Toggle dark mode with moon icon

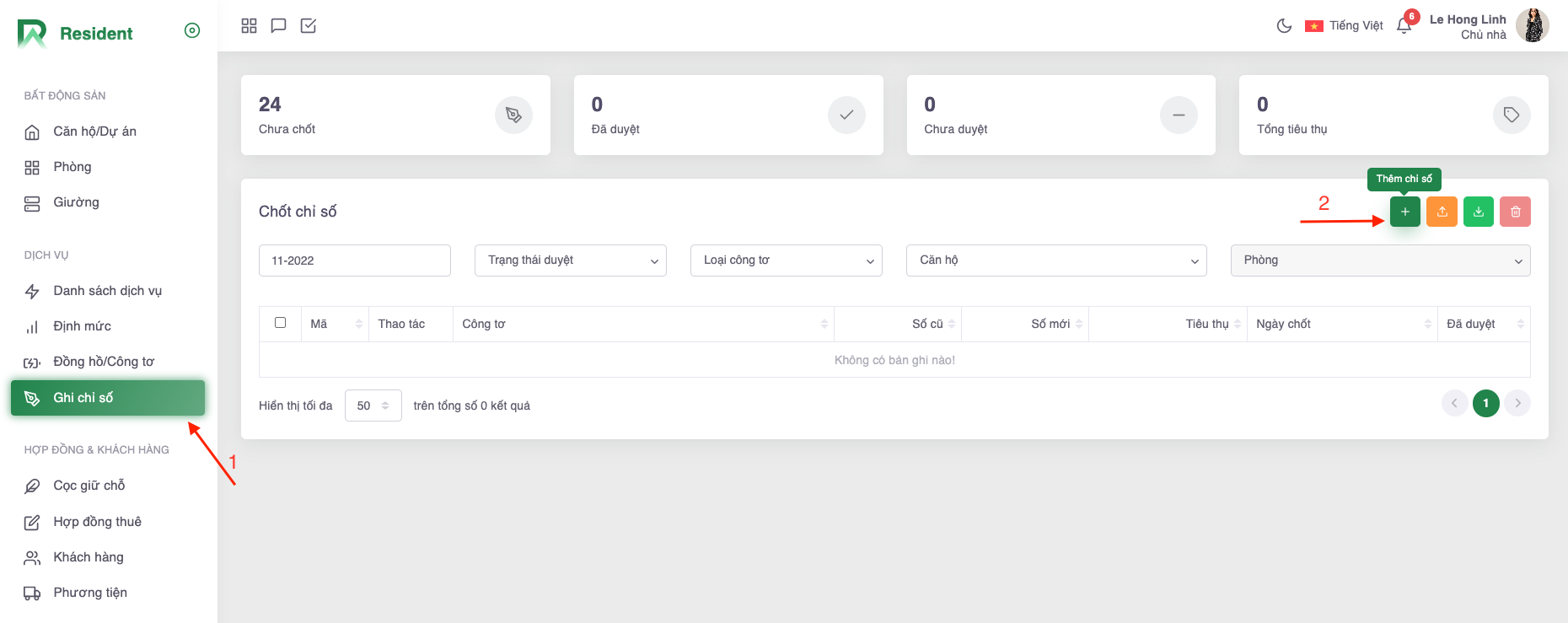click(x=1284, y=26)
